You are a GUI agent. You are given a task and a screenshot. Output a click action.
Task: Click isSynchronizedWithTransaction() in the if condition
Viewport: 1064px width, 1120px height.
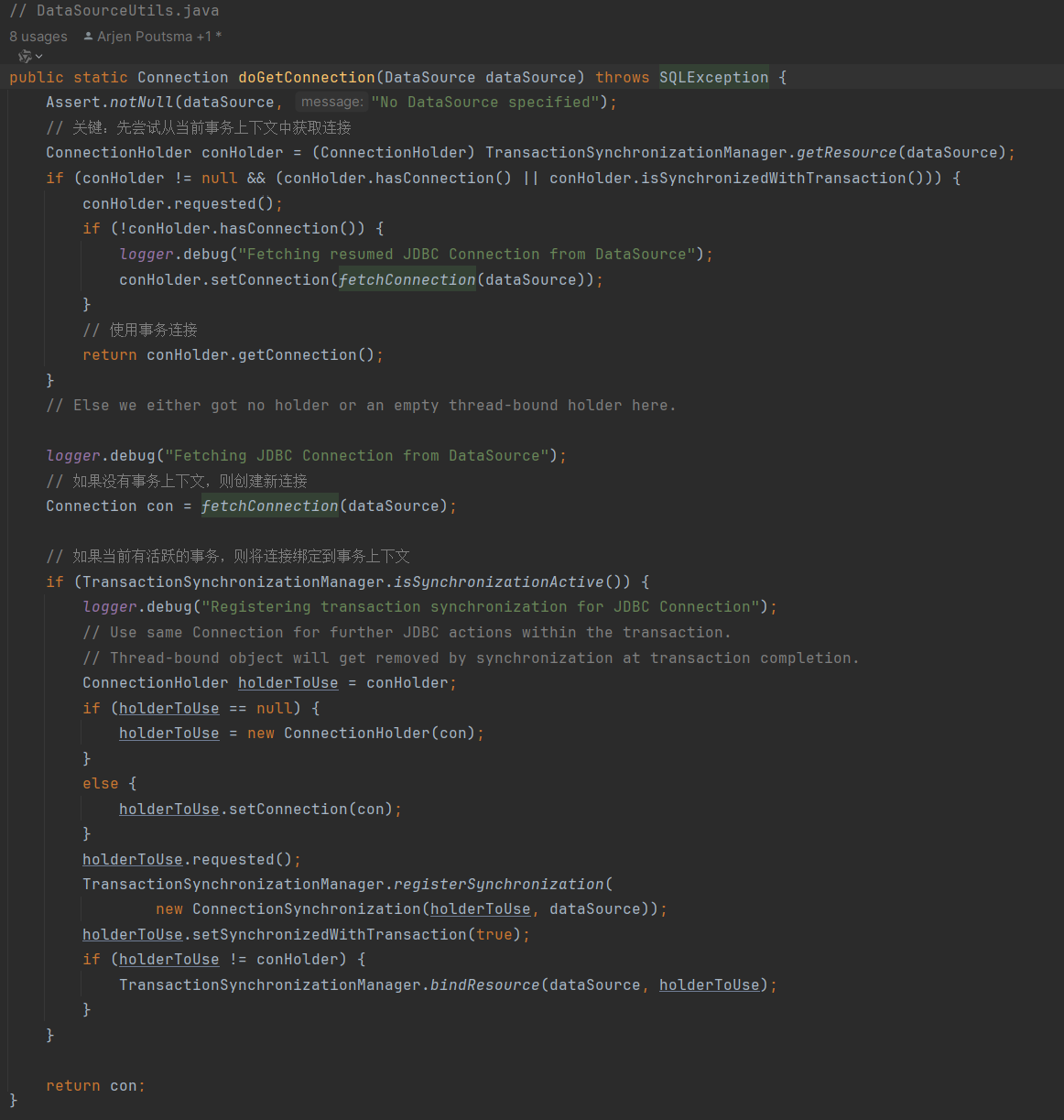pyautogui.click(x=737, y=179)
